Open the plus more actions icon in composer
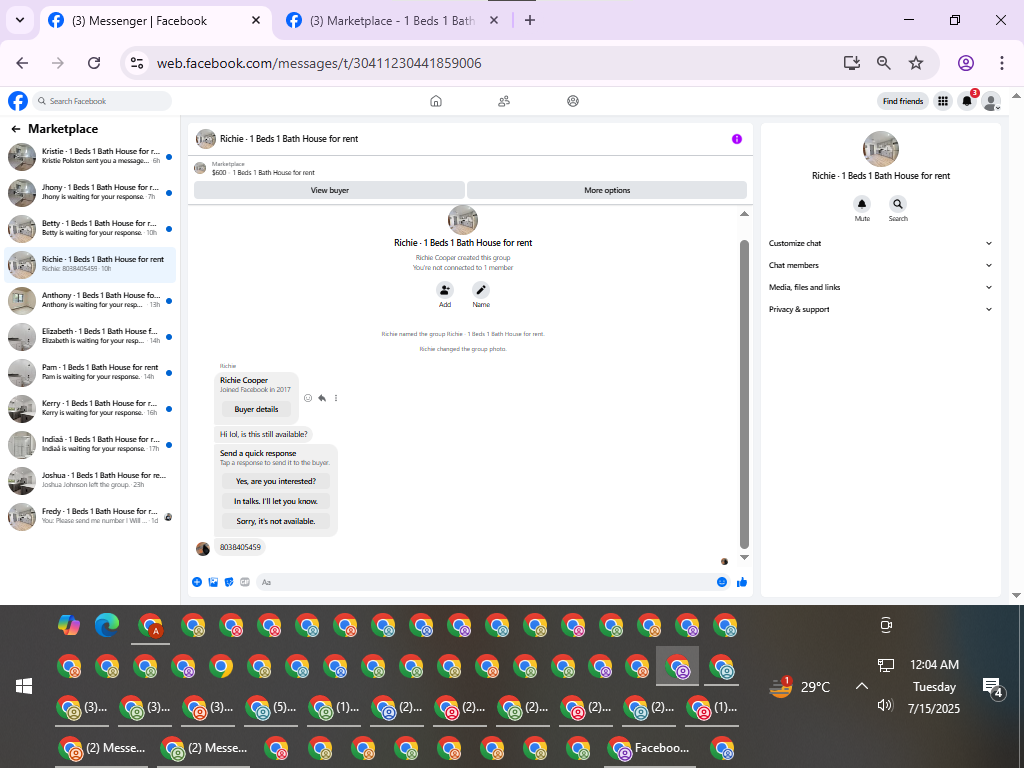 click(x=197, y=582)
